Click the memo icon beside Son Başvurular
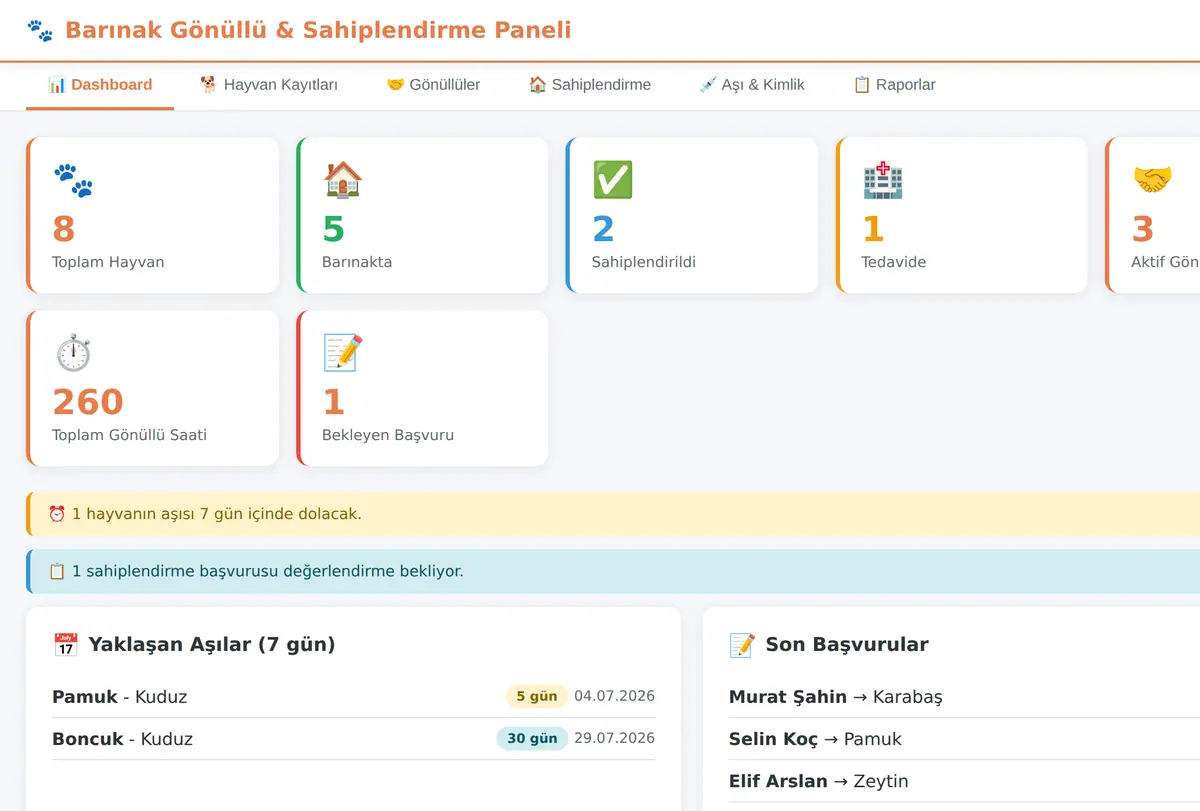Screen dimensions: 1200x811 [742, 645]
